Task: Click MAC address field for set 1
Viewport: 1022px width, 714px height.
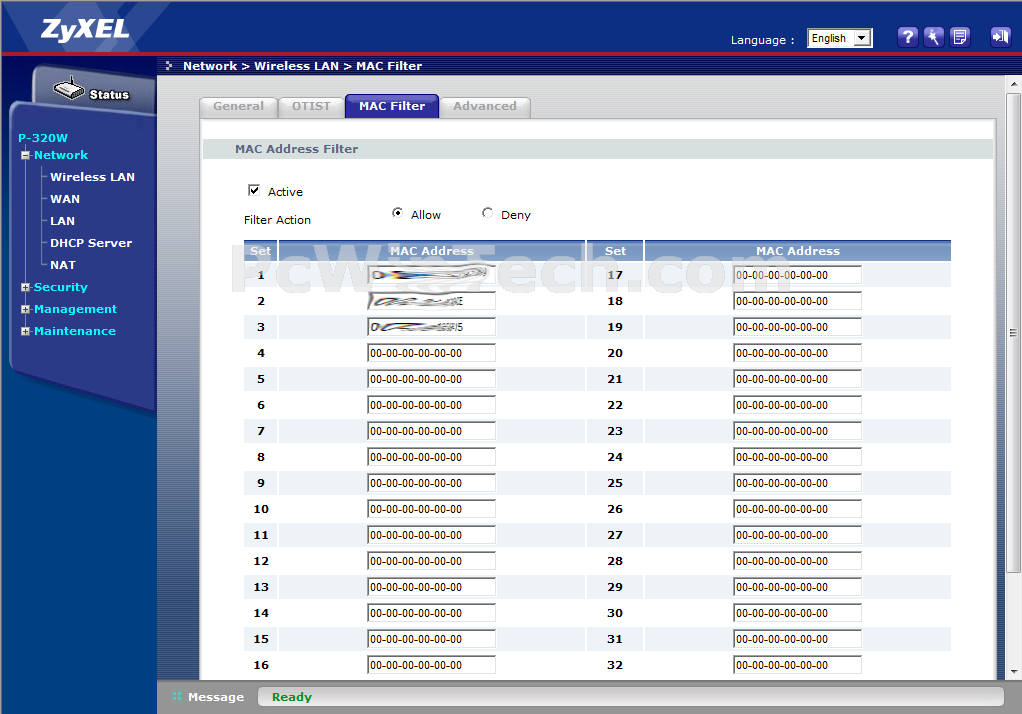Action: point(431,275)
